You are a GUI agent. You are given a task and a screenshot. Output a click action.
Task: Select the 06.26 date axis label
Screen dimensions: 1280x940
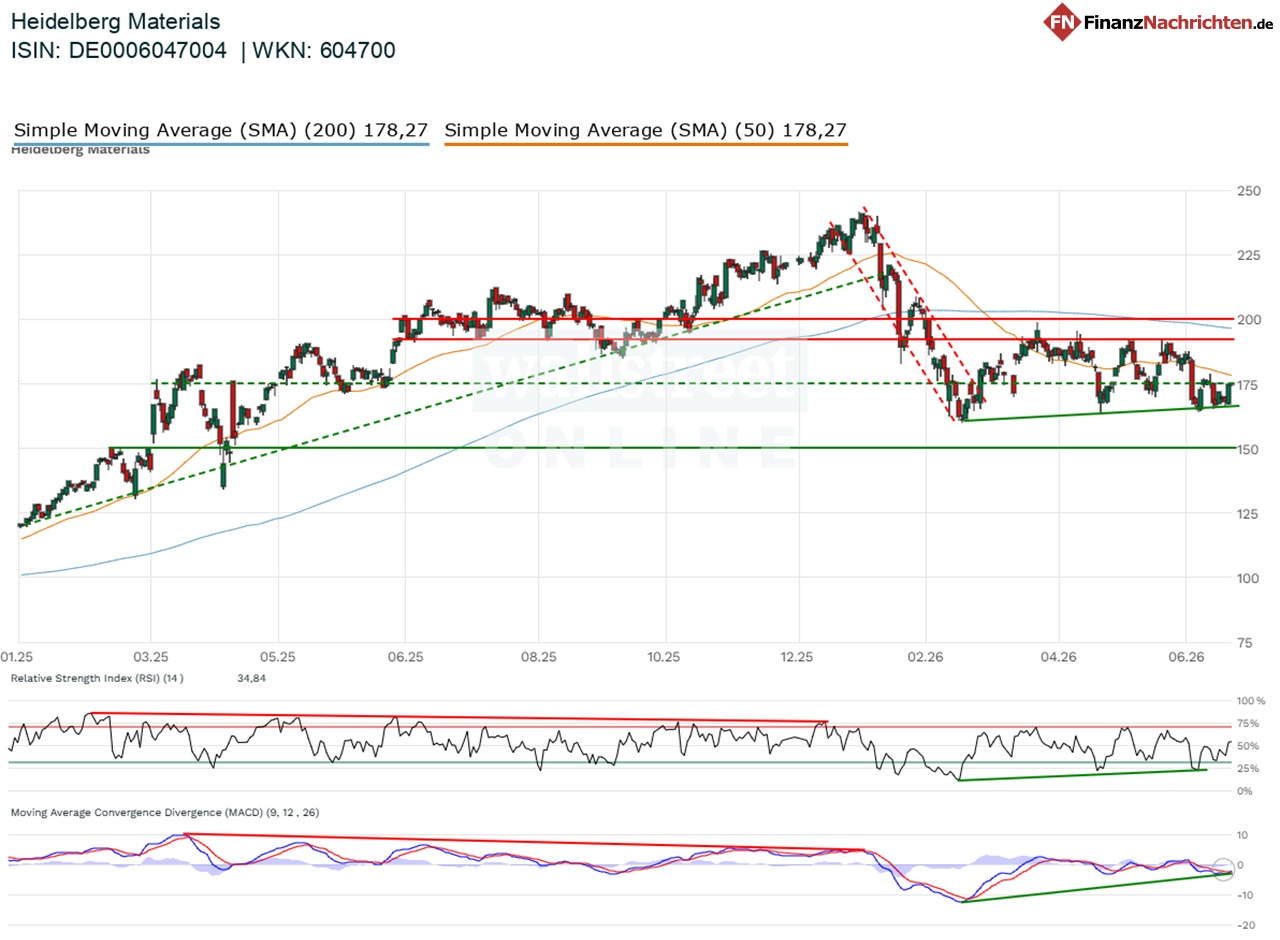pyautogui.click(x=1185, y=658)
